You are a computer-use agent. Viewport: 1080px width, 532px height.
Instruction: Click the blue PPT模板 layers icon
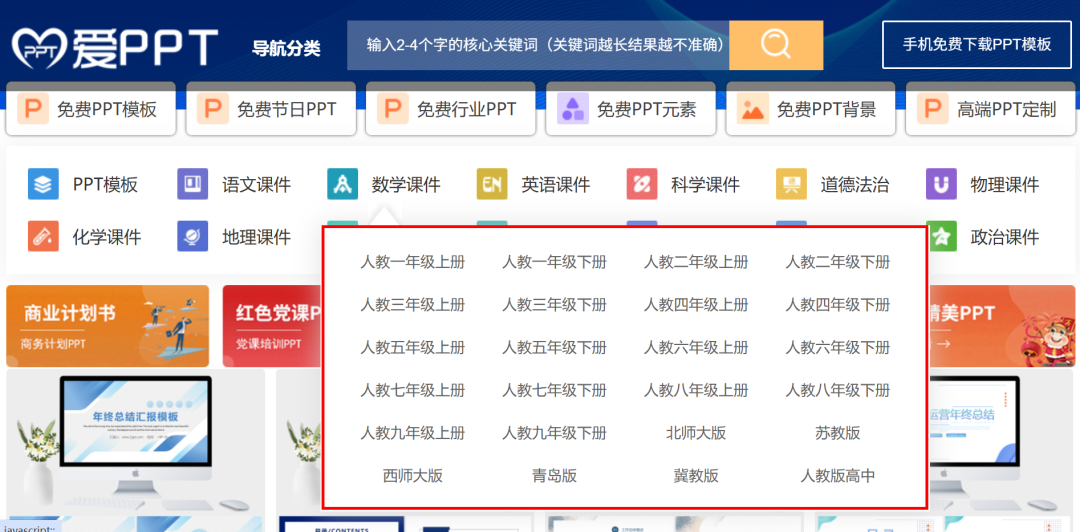click(x=43, y=184)
